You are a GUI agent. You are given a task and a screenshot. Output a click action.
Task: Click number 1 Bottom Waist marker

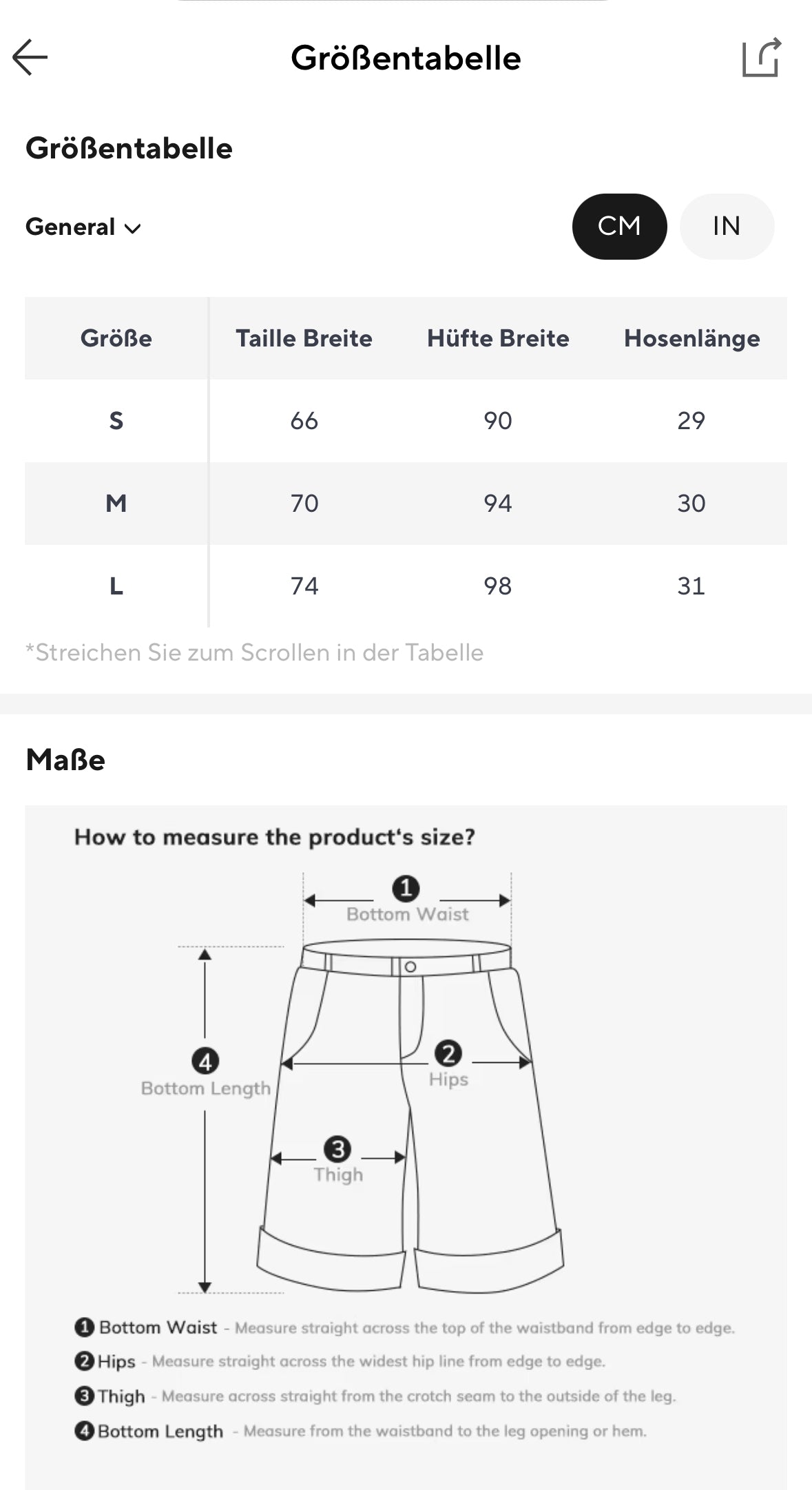click(406, 889)
